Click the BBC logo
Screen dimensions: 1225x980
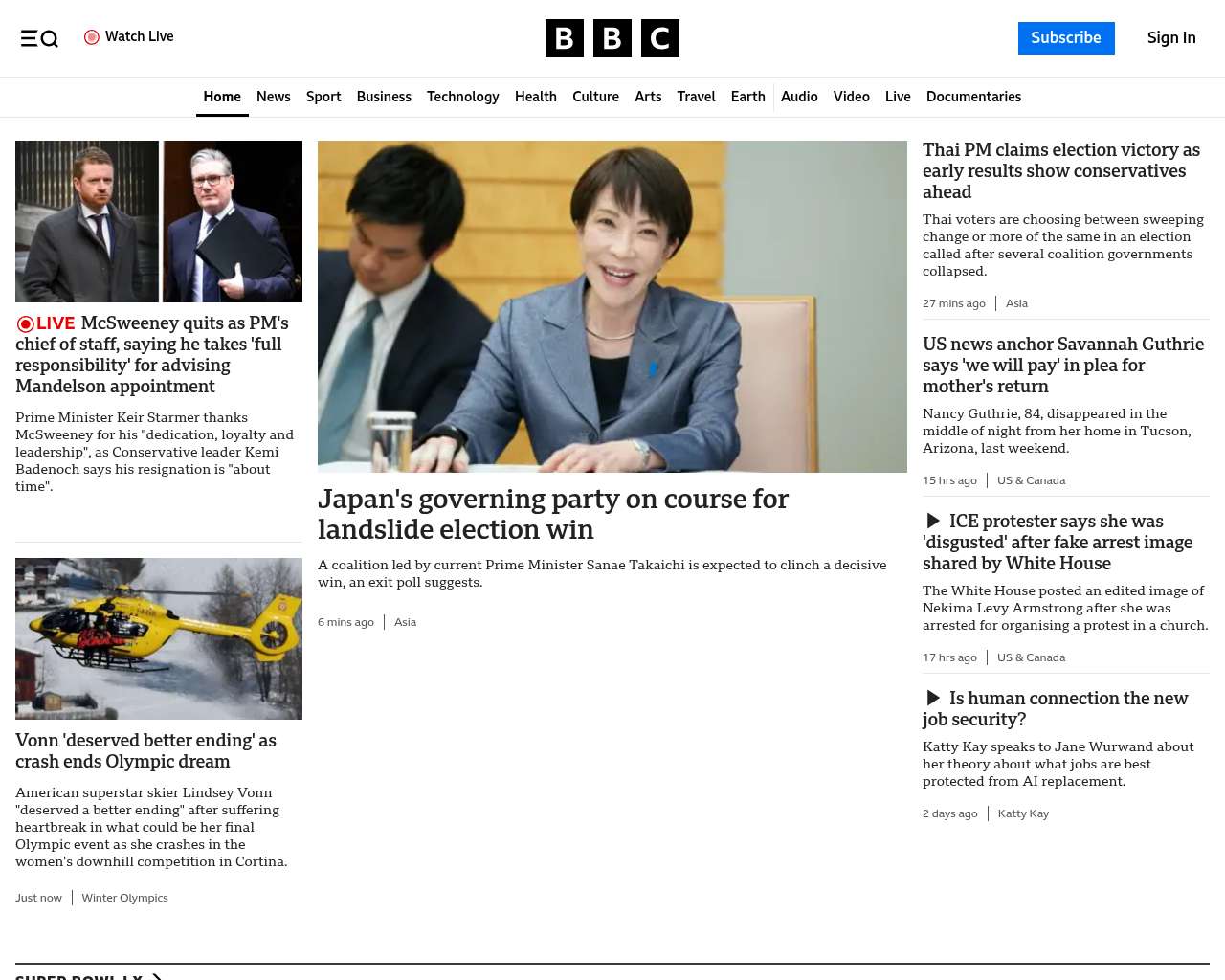click(x=612, y=38)
